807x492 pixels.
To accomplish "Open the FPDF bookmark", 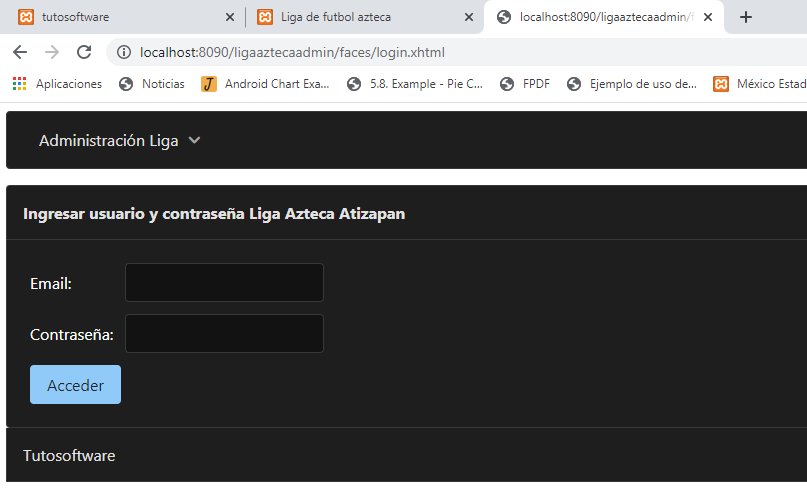I will pyautogui.click(x=525, y=84).
